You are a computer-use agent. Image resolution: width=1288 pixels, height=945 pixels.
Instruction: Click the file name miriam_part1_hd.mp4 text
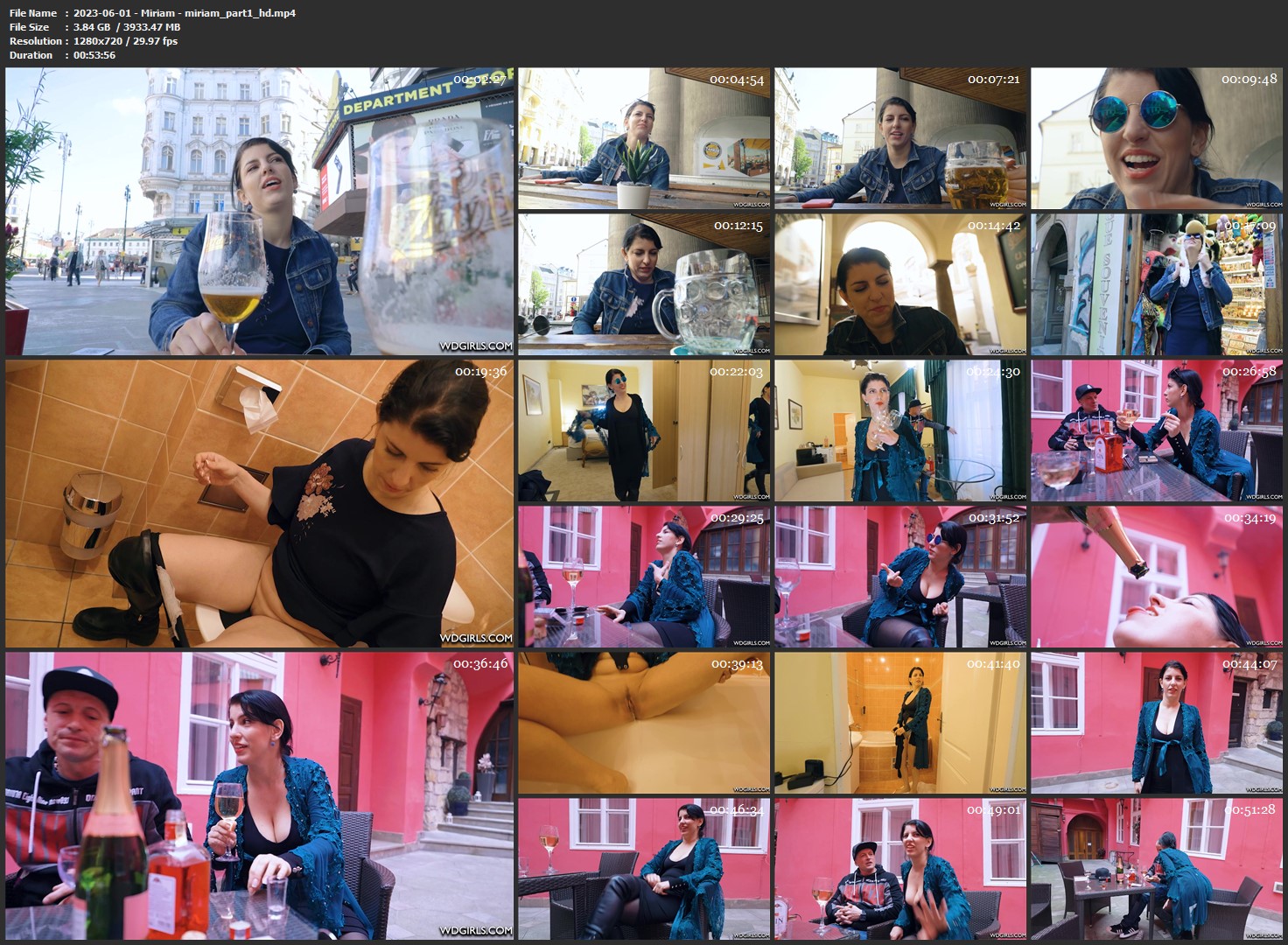[185, 13]
